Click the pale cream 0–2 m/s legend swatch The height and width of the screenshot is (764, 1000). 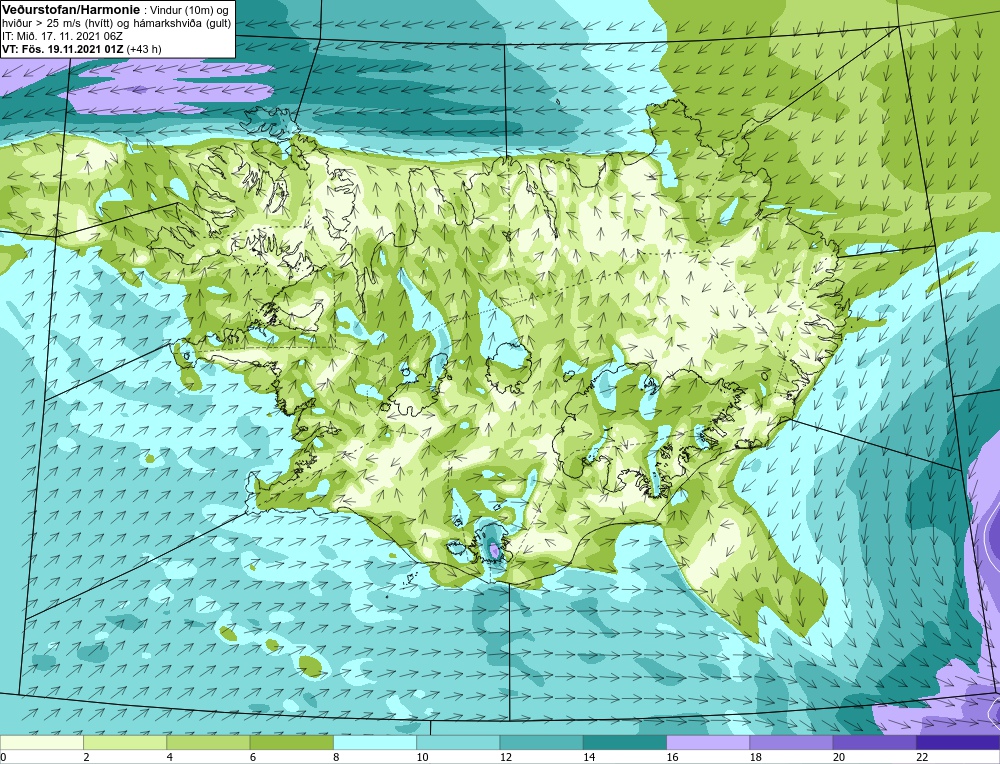click(x=41, y=742)
